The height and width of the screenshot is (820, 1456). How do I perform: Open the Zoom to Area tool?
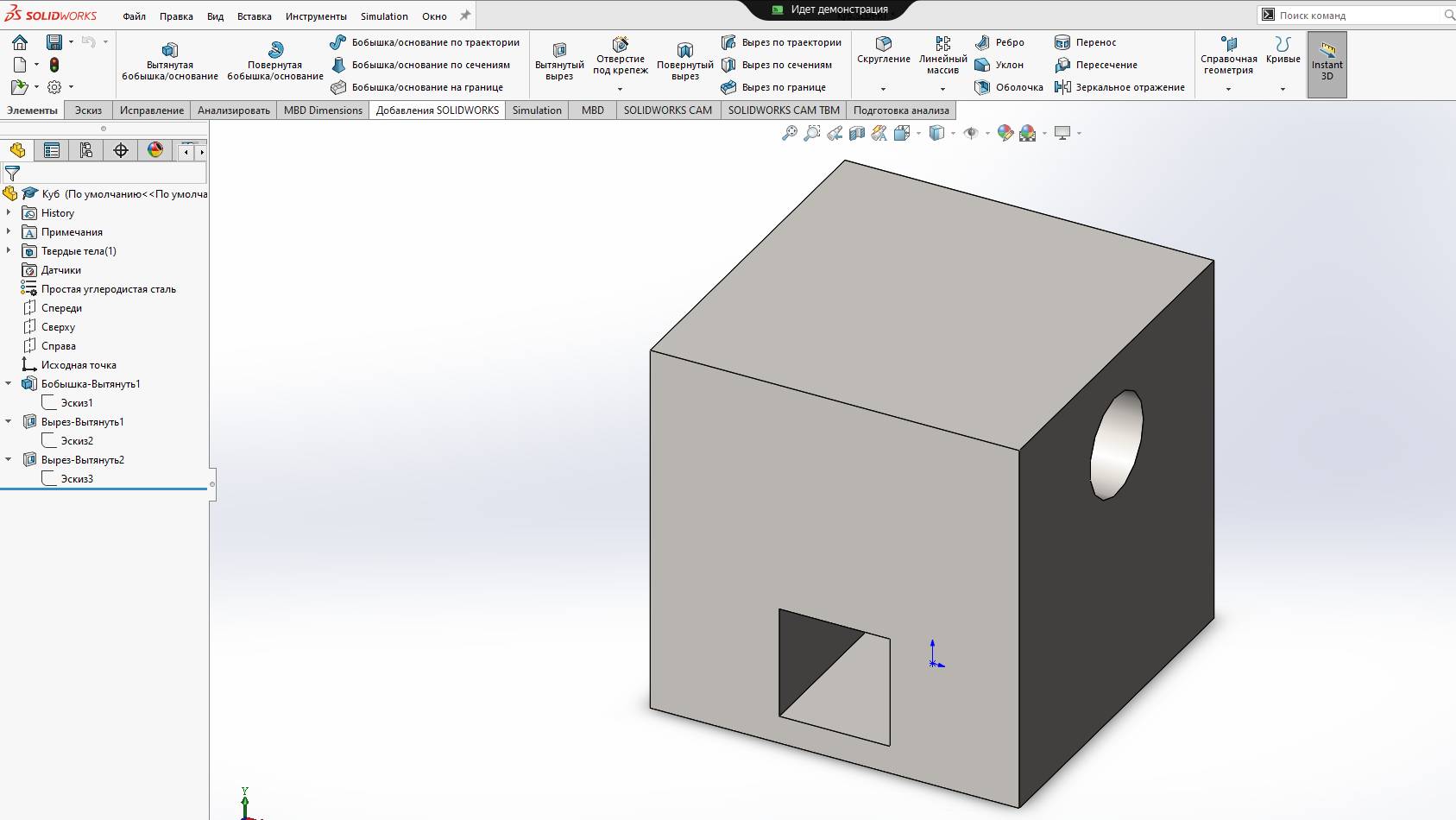tap(811, 134)
